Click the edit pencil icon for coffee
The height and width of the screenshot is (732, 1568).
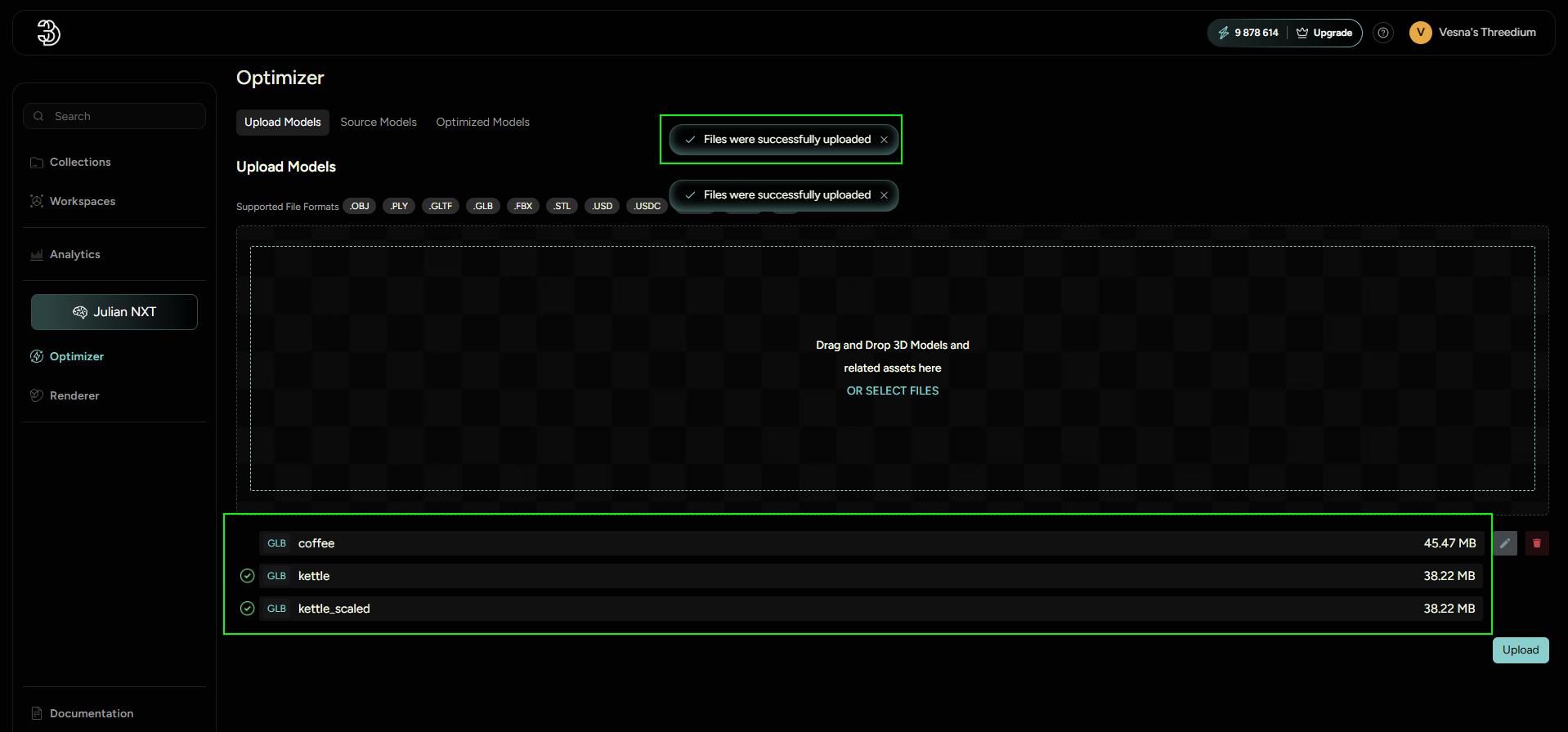1504,543
